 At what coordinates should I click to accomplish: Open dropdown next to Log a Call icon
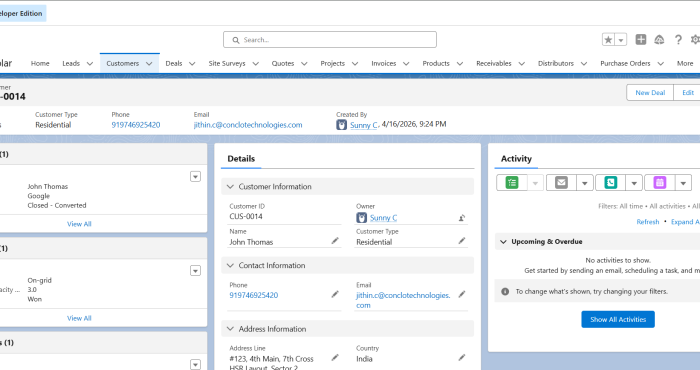633,183
